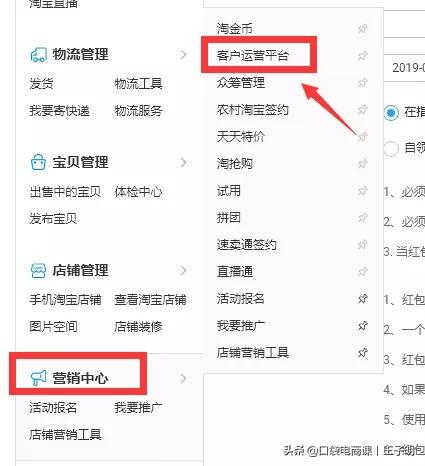Toggle pin for 我要推广 submenu entry
This screenshot has width=425, height=466.
click(363, 326)
